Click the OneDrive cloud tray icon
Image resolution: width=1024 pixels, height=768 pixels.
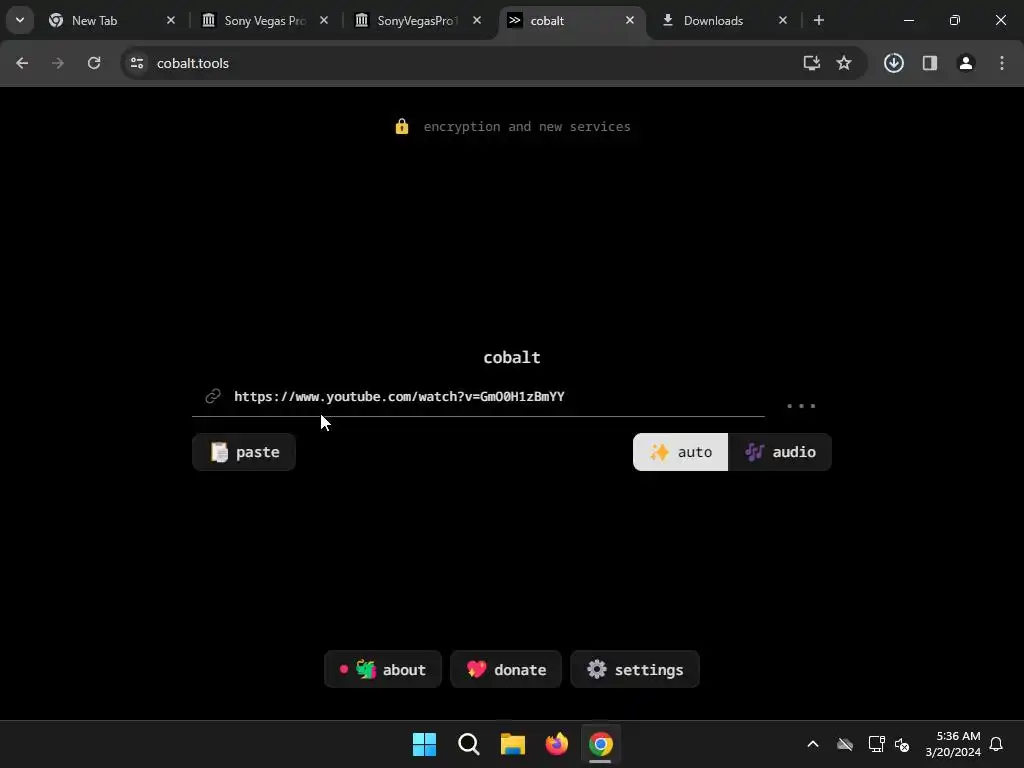tap(845, 744)
